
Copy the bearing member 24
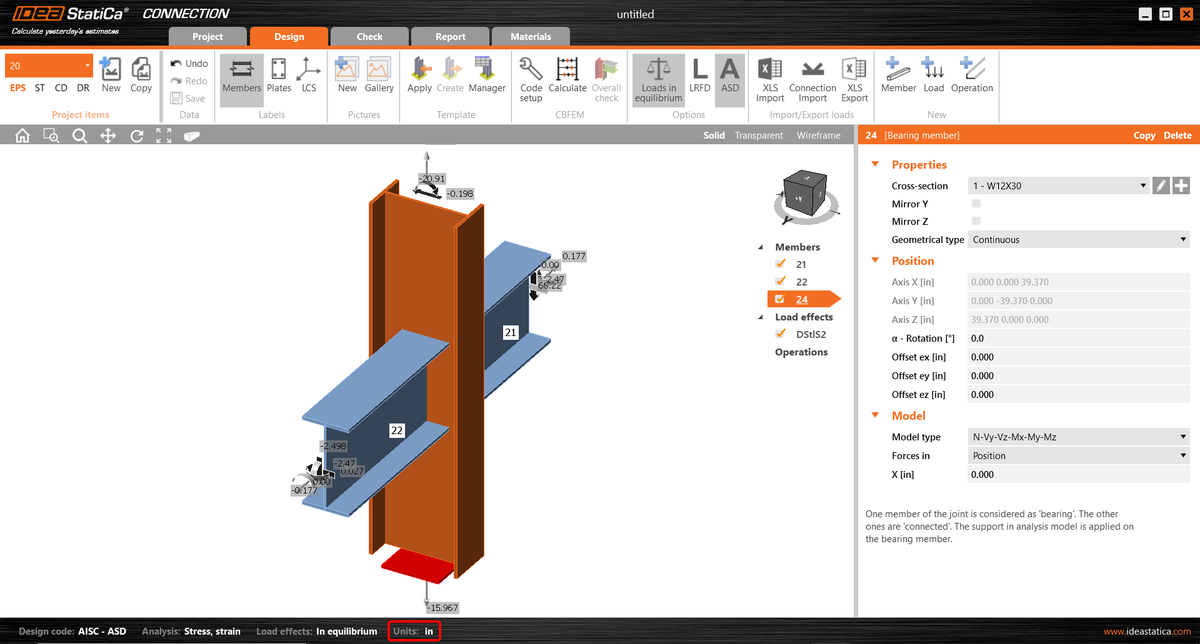point(1144,134)
